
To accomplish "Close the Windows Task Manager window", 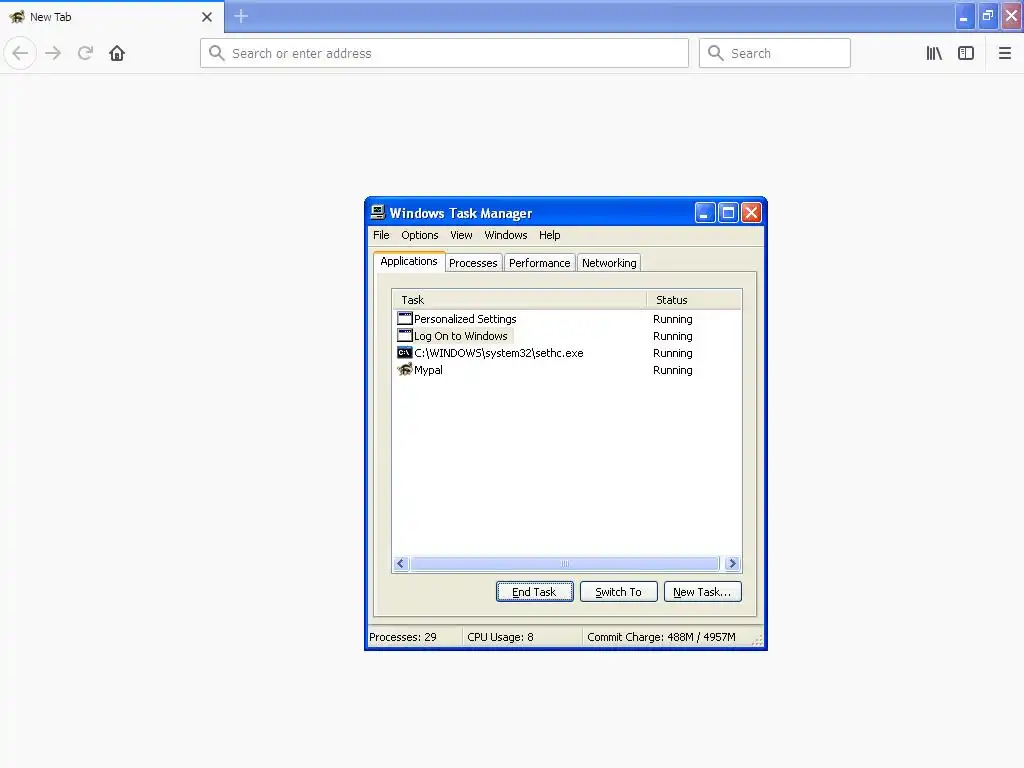I will [752, 213].
